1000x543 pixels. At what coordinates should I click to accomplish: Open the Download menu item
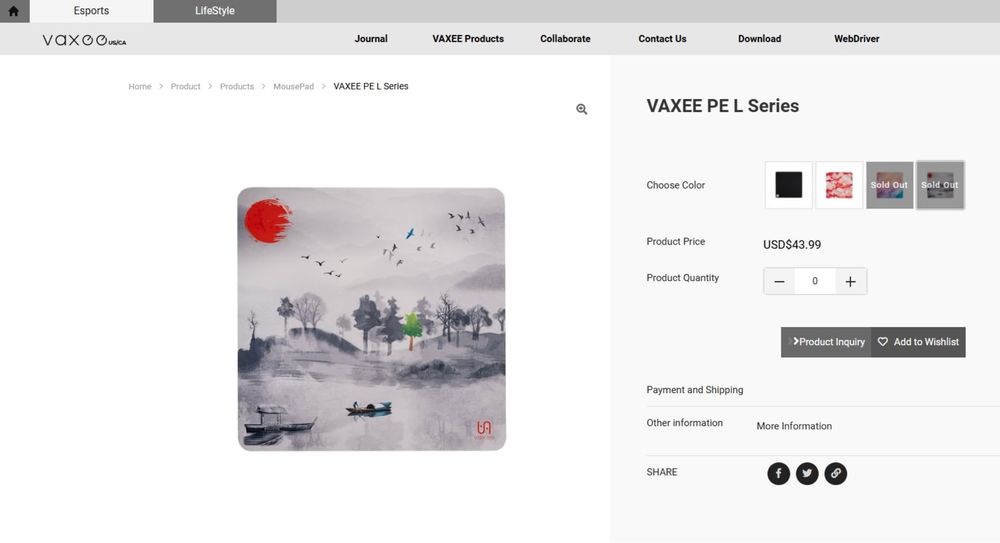click(760, 39)
